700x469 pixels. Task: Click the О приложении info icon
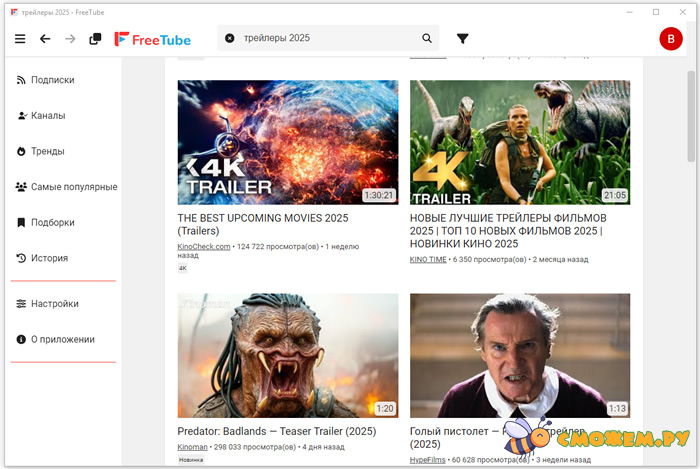[x=21, y=340]
